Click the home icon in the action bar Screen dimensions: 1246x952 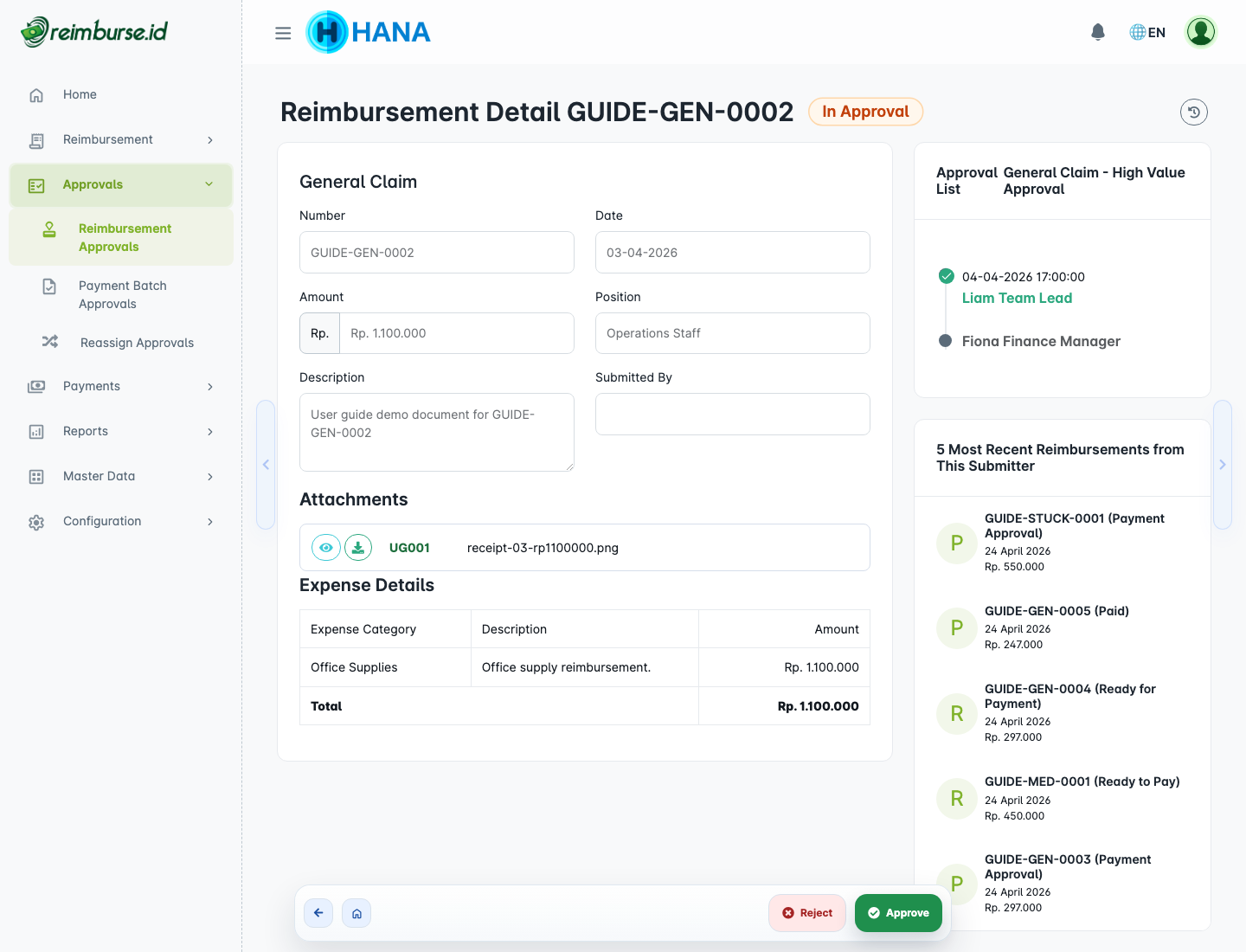pyautogui.click(x=356, y=913)
